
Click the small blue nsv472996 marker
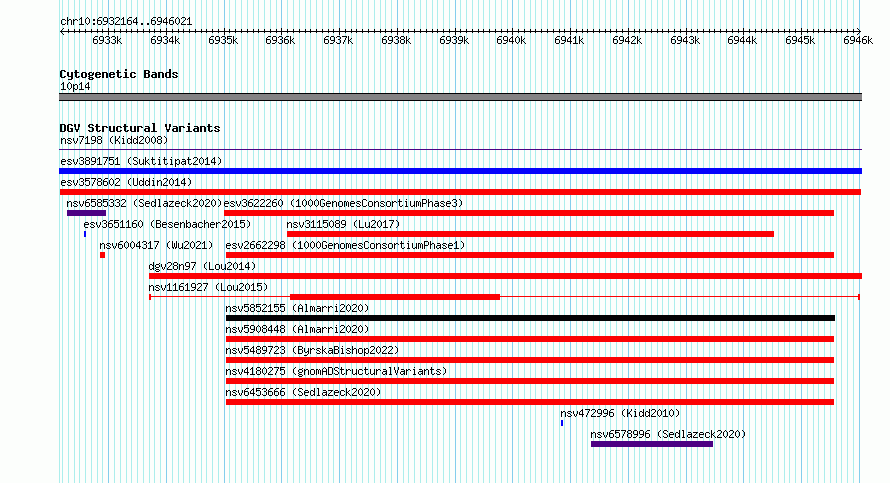click(x=562, y=423)
